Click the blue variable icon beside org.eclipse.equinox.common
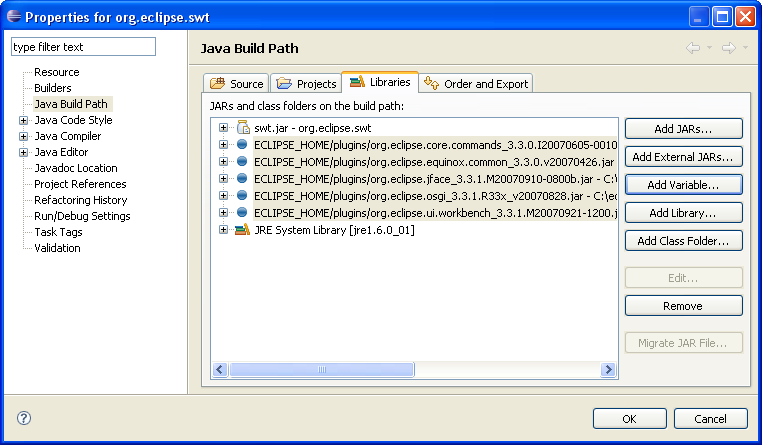Viewport: 762px width, 445px height. [x=242, y=161]
